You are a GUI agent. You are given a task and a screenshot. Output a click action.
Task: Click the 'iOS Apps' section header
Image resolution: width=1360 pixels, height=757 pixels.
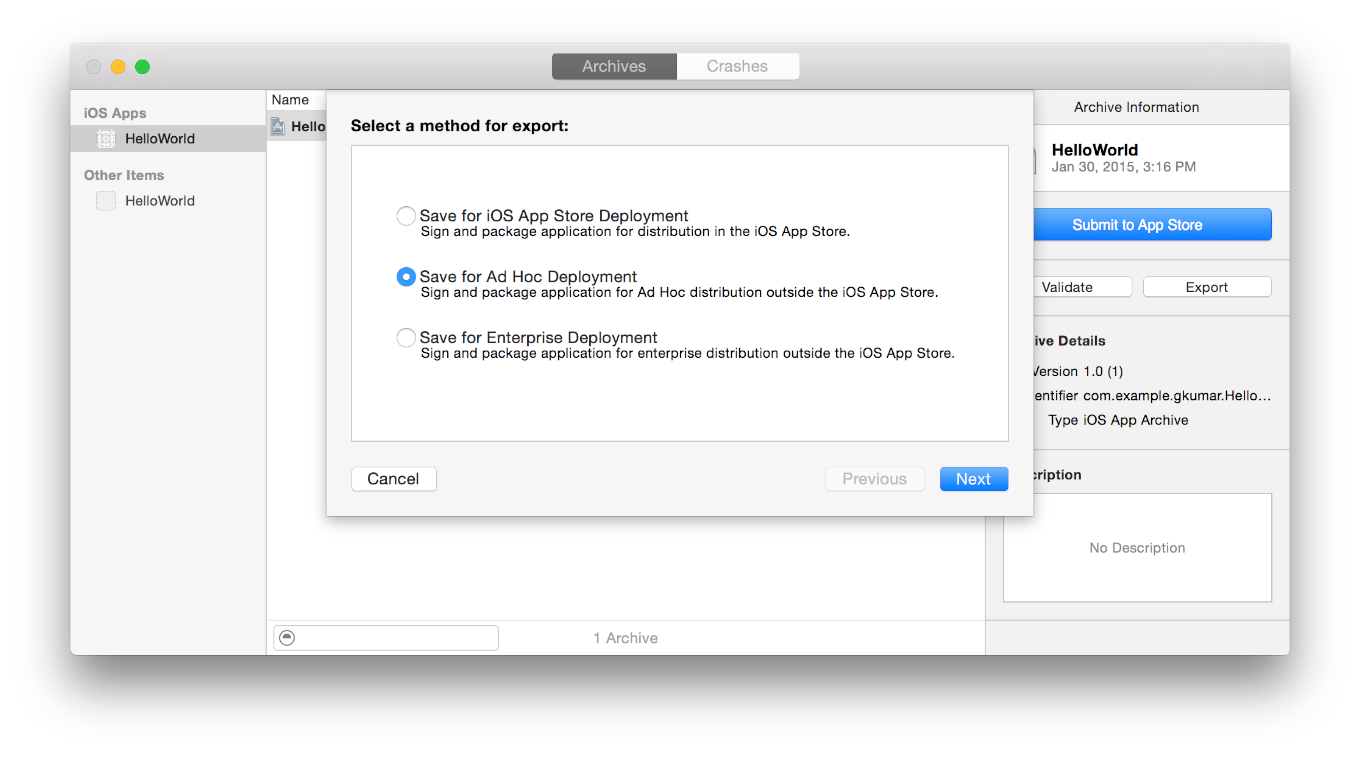[115, 113]
